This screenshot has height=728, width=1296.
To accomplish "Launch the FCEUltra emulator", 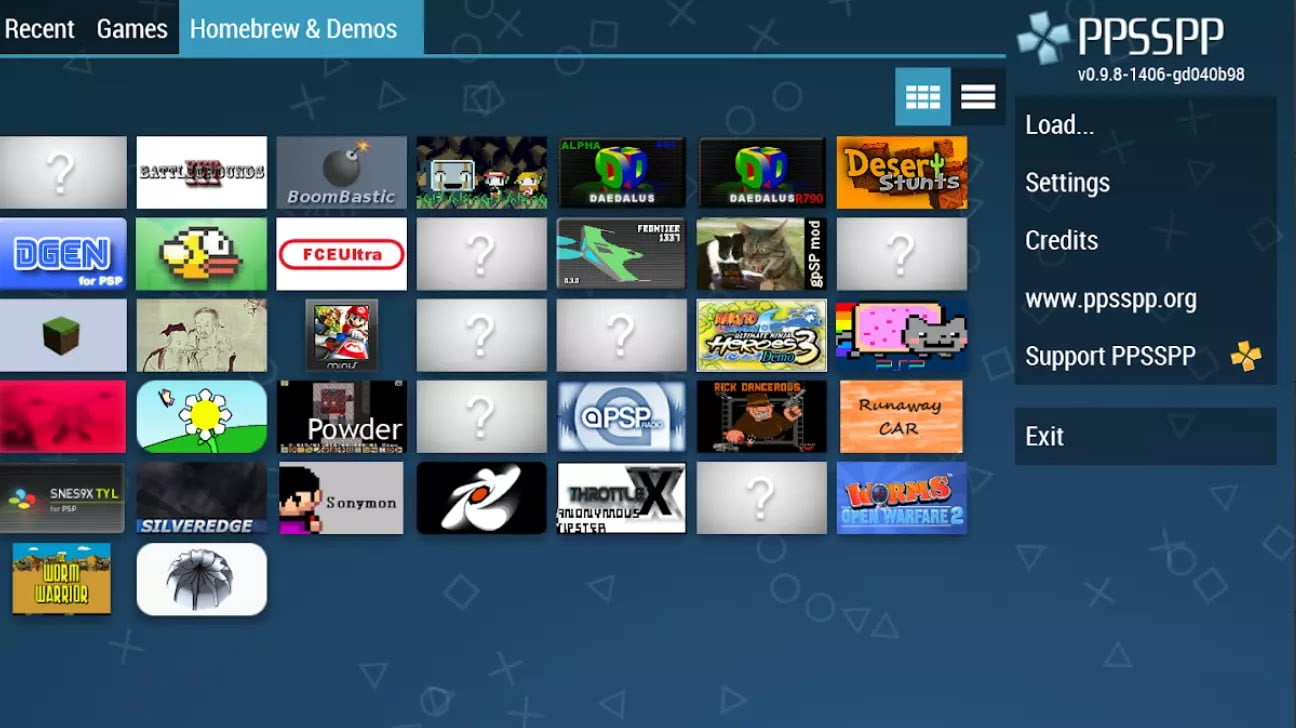I will (x=341, y=253).
